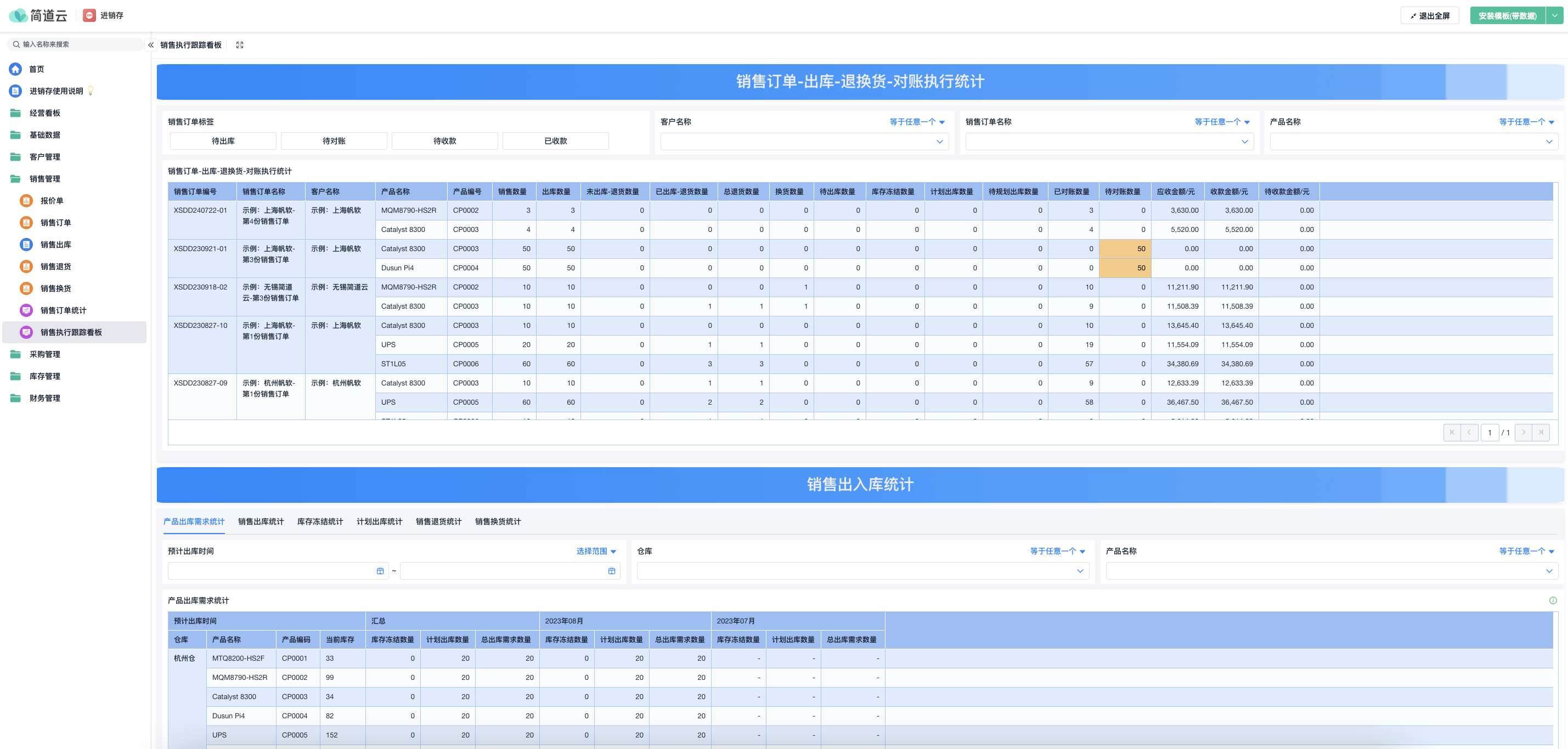
Task: Click the 安装模板(带数据) button
Action: point(1507,16)
